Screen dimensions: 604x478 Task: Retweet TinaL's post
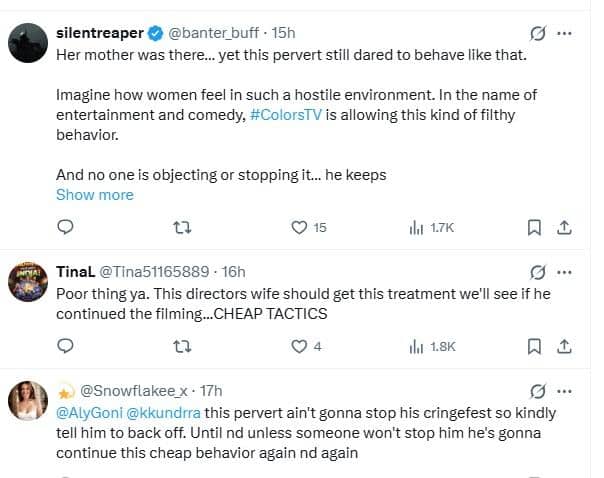pyautogui.click(x=181, y=346)
